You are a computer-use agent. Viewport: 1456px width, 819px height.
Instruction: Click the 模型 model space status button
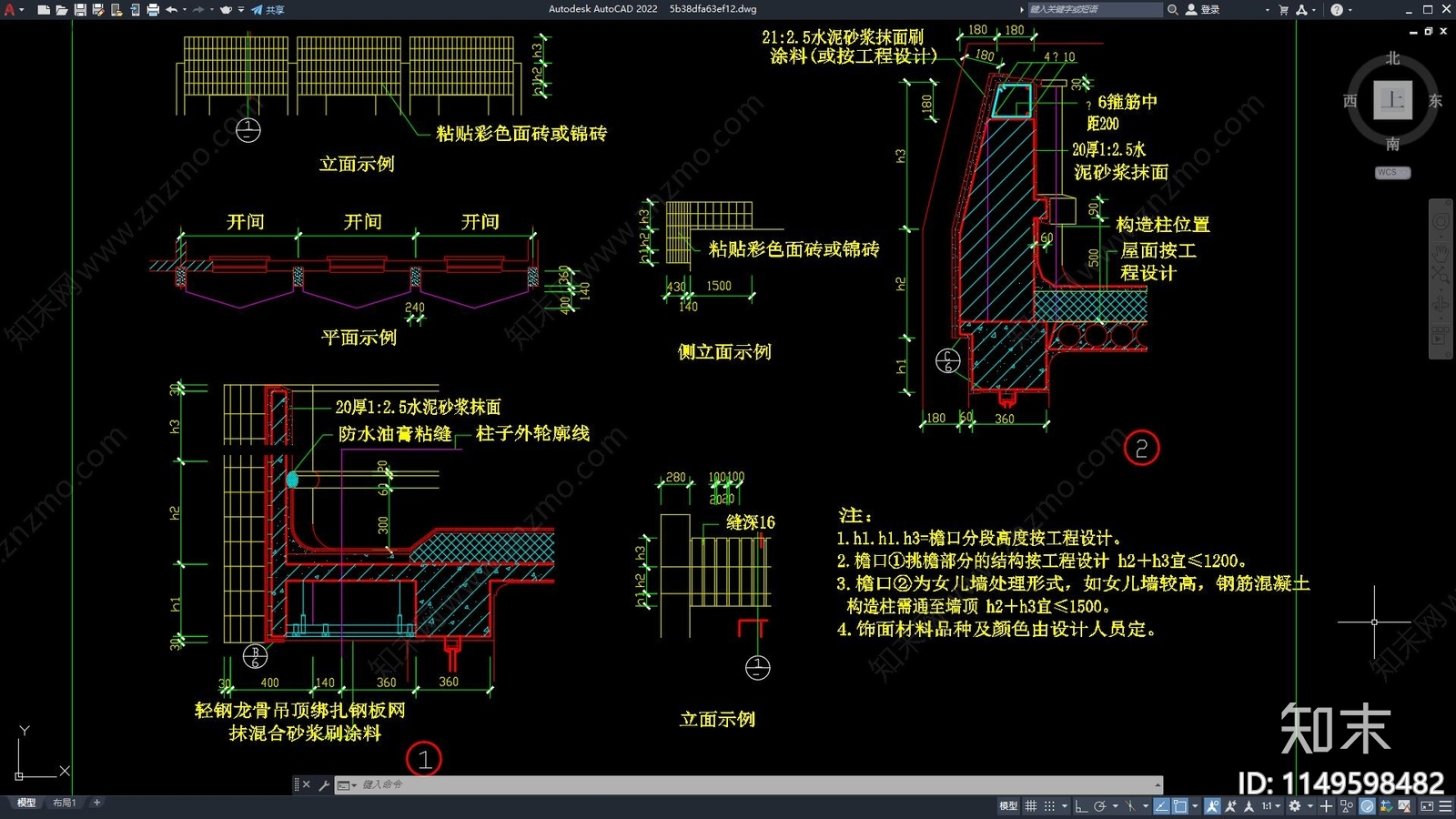(1008, 805)
